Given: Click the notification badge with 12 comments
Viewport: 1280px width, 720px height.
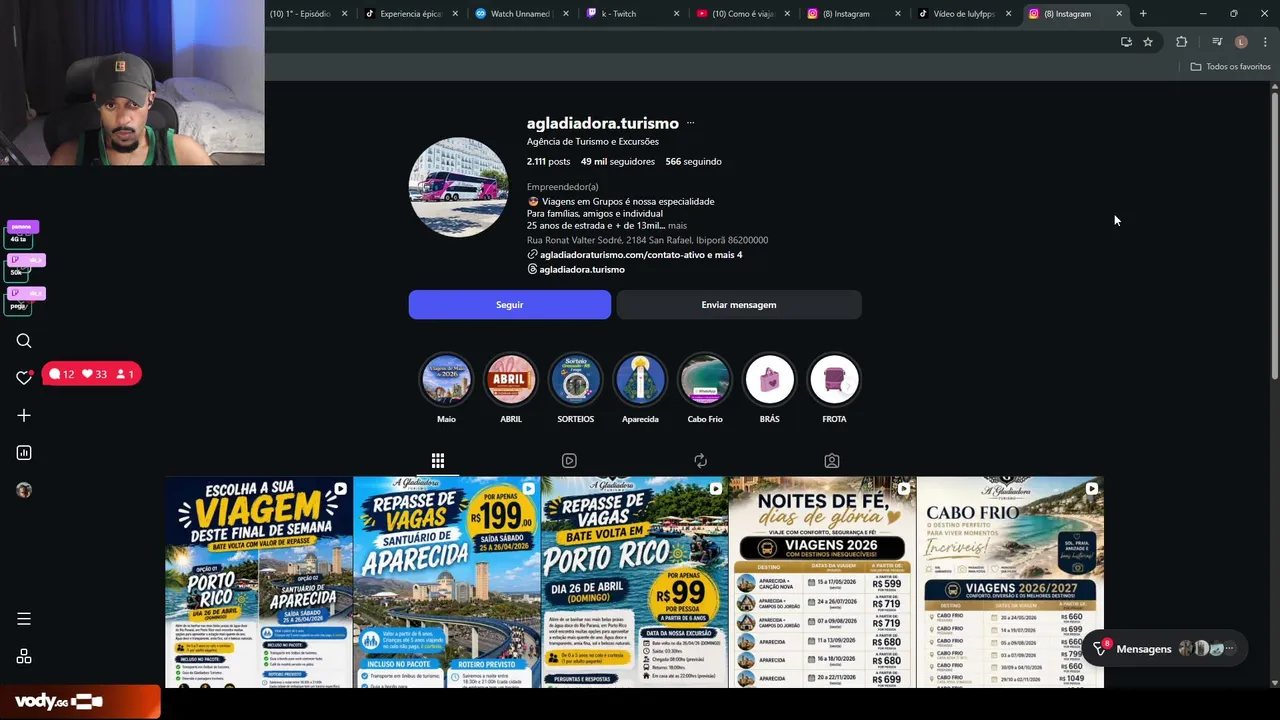Looking at the screenshot, I should point(61,374).
